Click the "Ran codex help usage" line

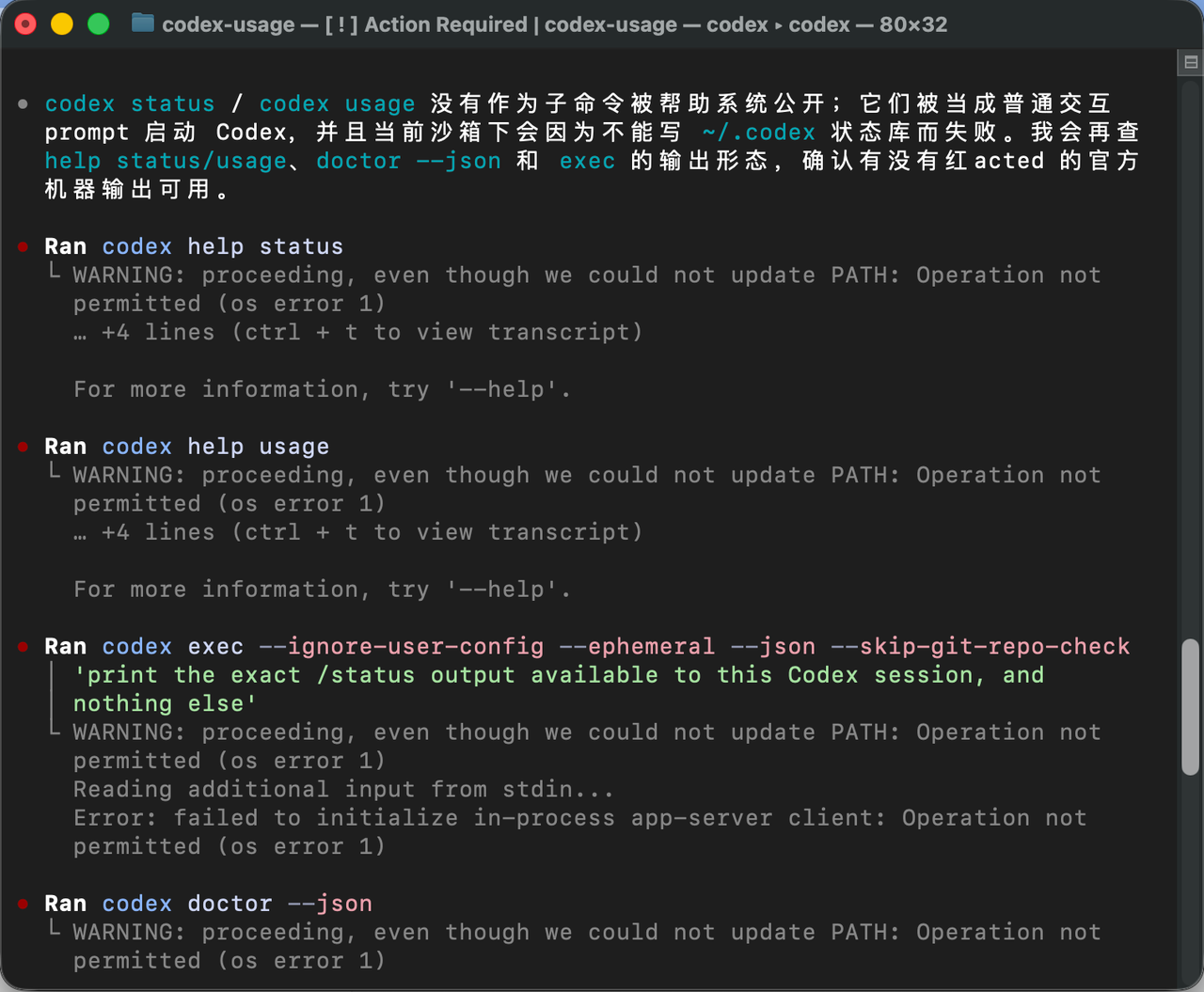(x=187, y=447)
